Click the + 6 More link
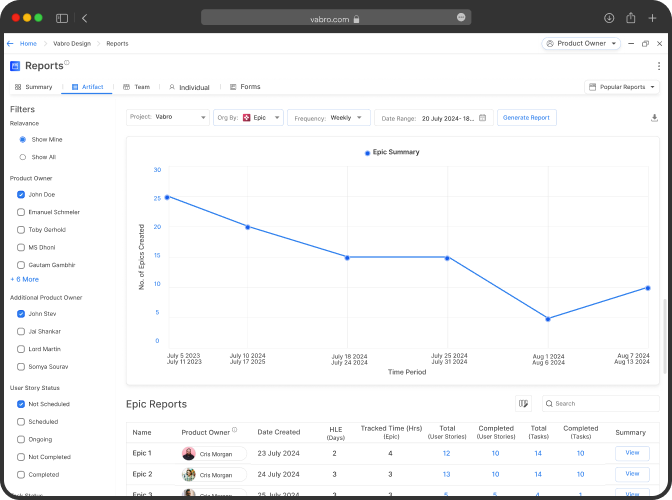 (x=25, y=279)
